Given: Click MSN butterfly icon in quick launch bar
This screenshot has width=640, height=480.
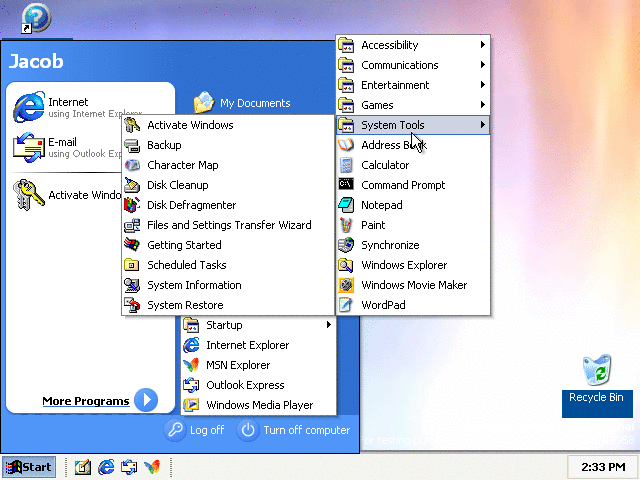Looking at the screenshot, I should tap(152, 467).
